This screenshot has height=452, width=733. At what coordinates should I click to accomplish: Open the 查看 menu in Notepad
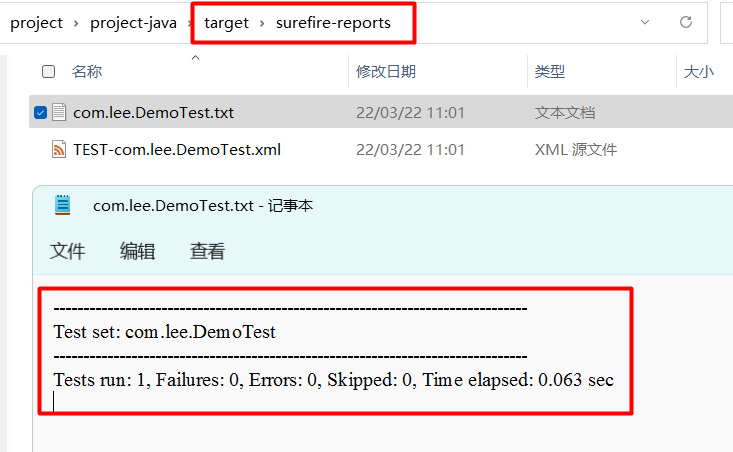pos(208,251)
